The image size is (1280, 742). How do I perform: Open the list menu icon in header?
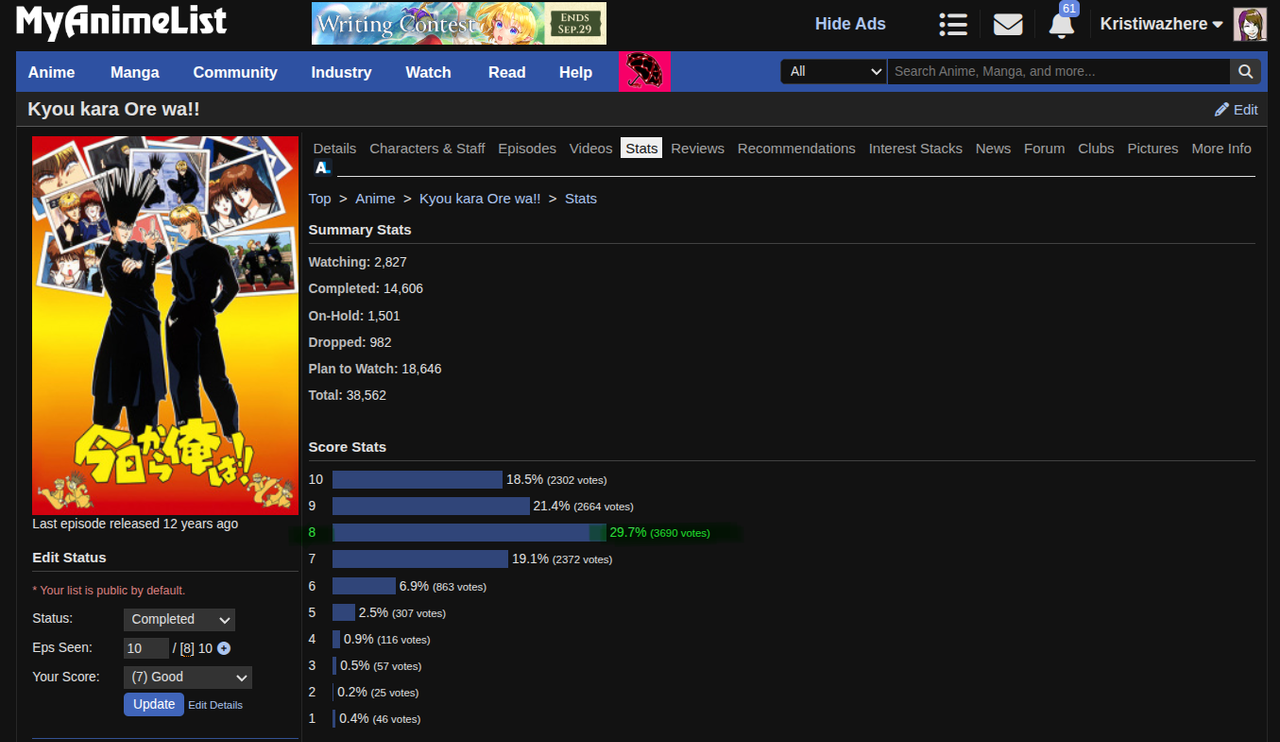pyautogui.click(x=953, y=24)
